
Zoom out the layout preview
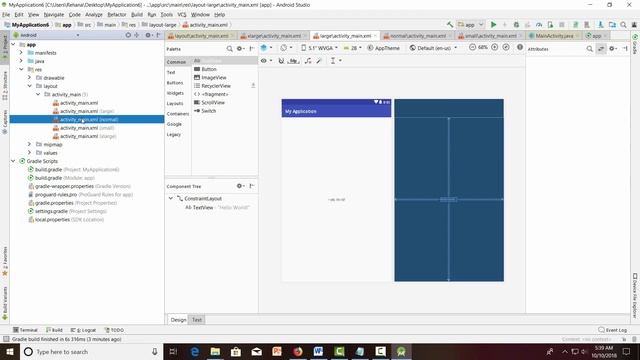(472, 47)
